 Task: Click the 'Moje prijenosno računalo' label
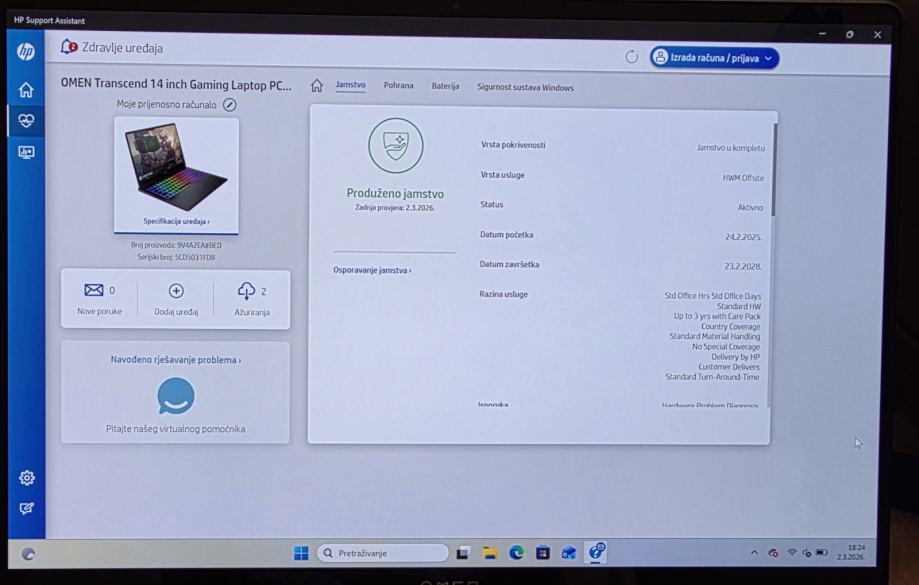pos(166,104)
